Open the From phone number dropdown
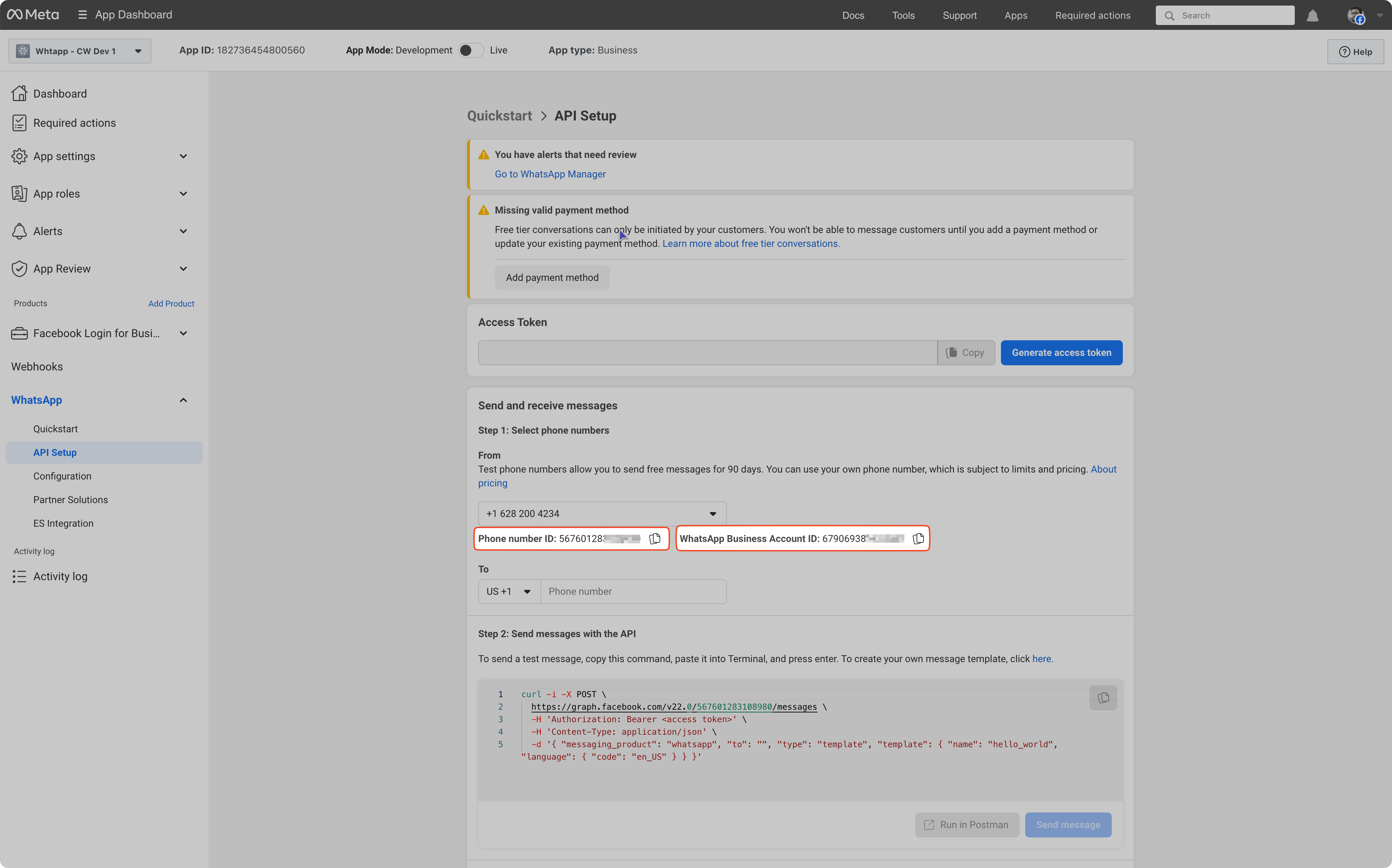The image size is (1392, 868). [602, 514]
